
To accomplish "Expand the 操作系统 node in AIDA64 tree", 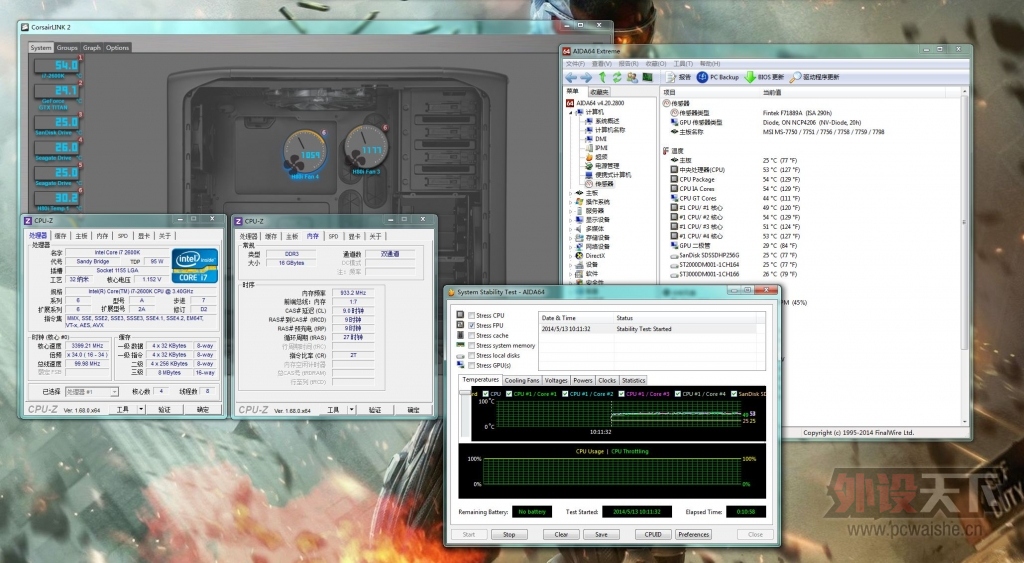I will click(570, 202).
